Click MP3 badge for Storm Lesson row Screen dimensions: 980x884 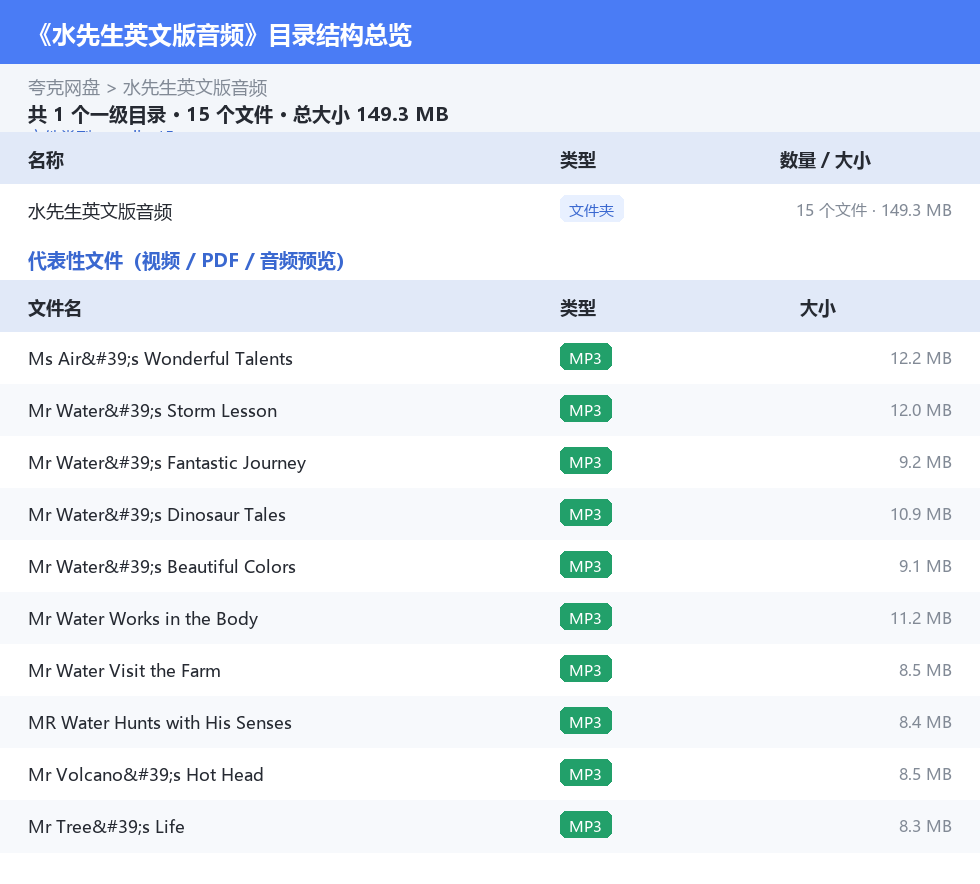(x=586, y=409)
